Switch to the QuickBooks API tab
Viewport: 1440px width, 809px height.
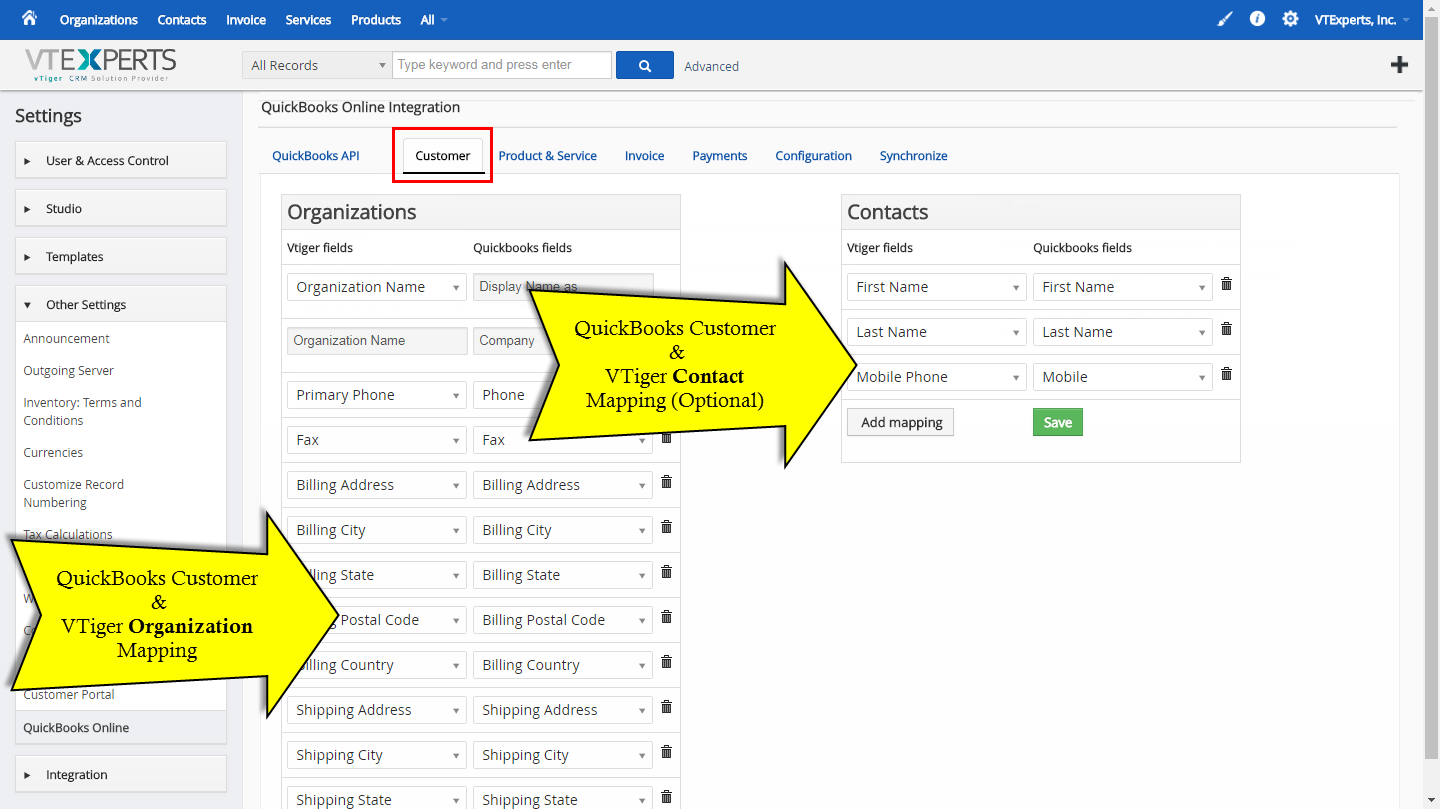coord(316,156)
